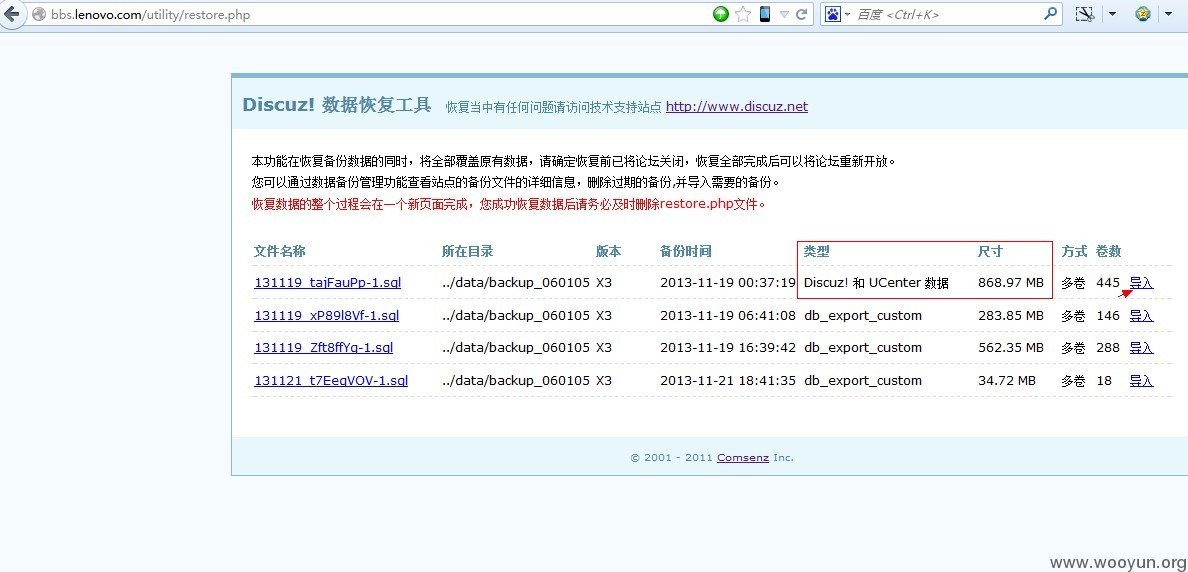Image resolution: width=1188 pixels, height=572 pixels.
Task: Click the 卷数 column header
Action: [x=1108, y=251]
